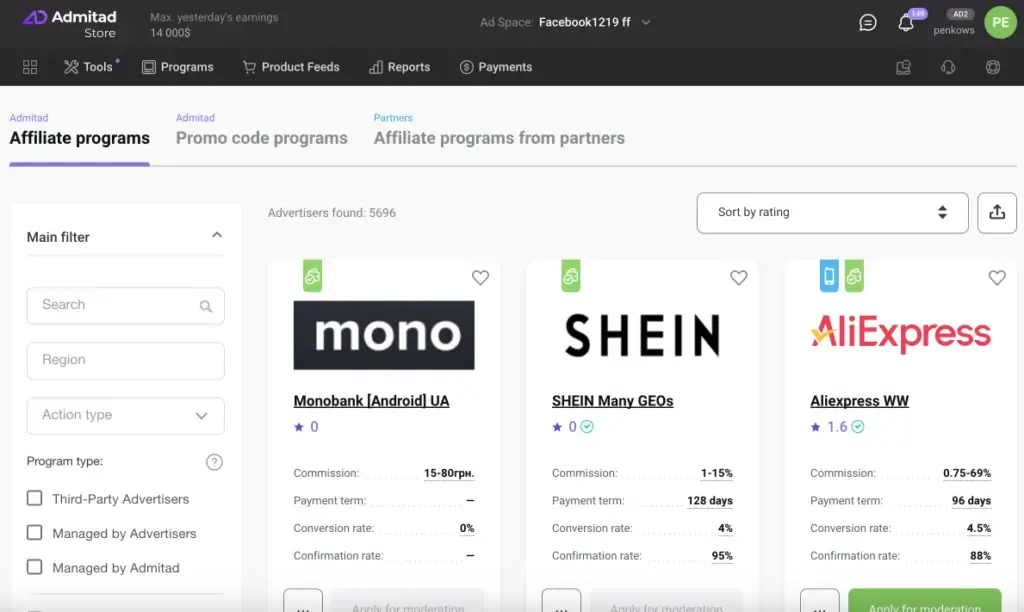Collapse the Main filter section

pos(217,235)
